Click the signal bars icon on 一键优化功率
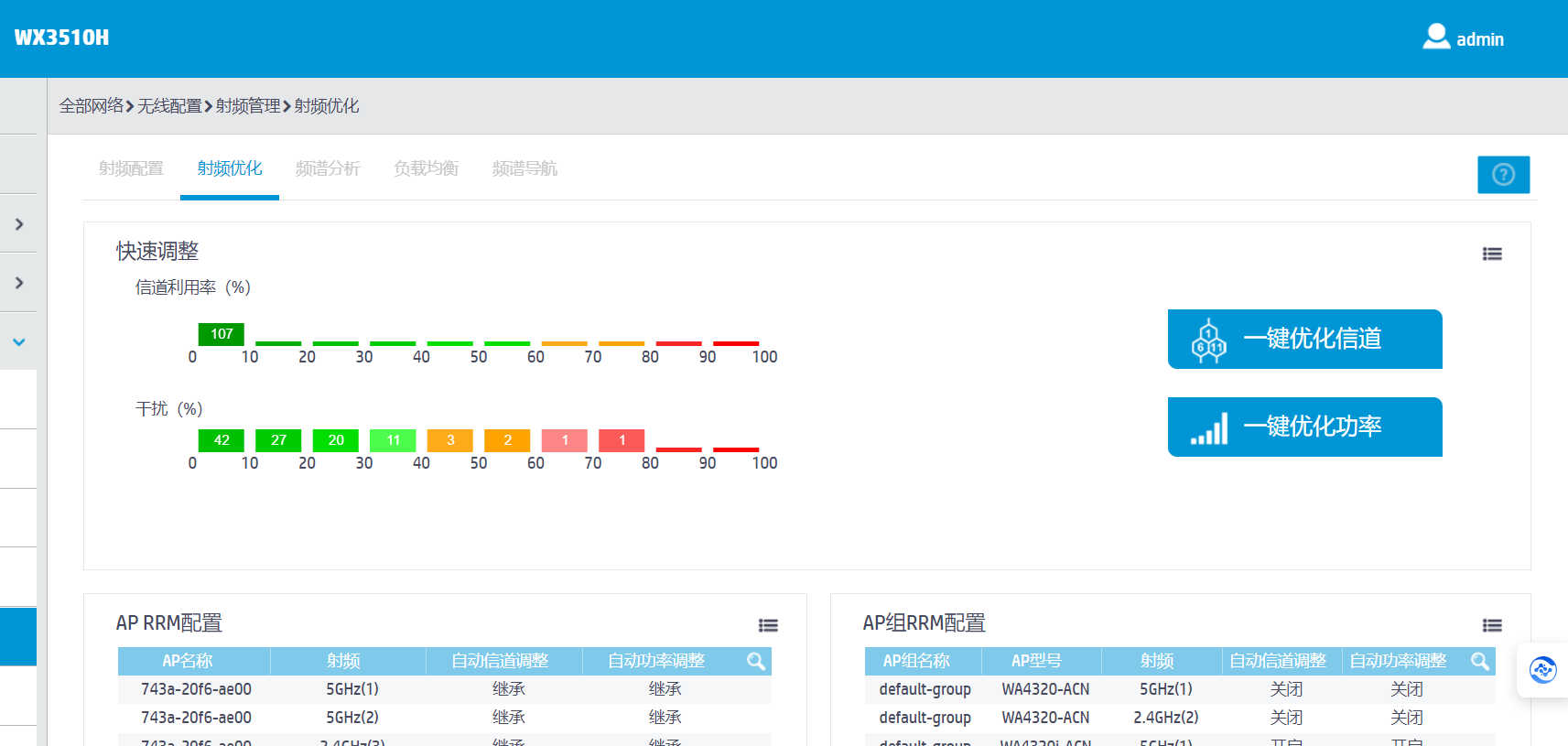Screen dimensions: 1568x746 click(x=1208, y=428)
